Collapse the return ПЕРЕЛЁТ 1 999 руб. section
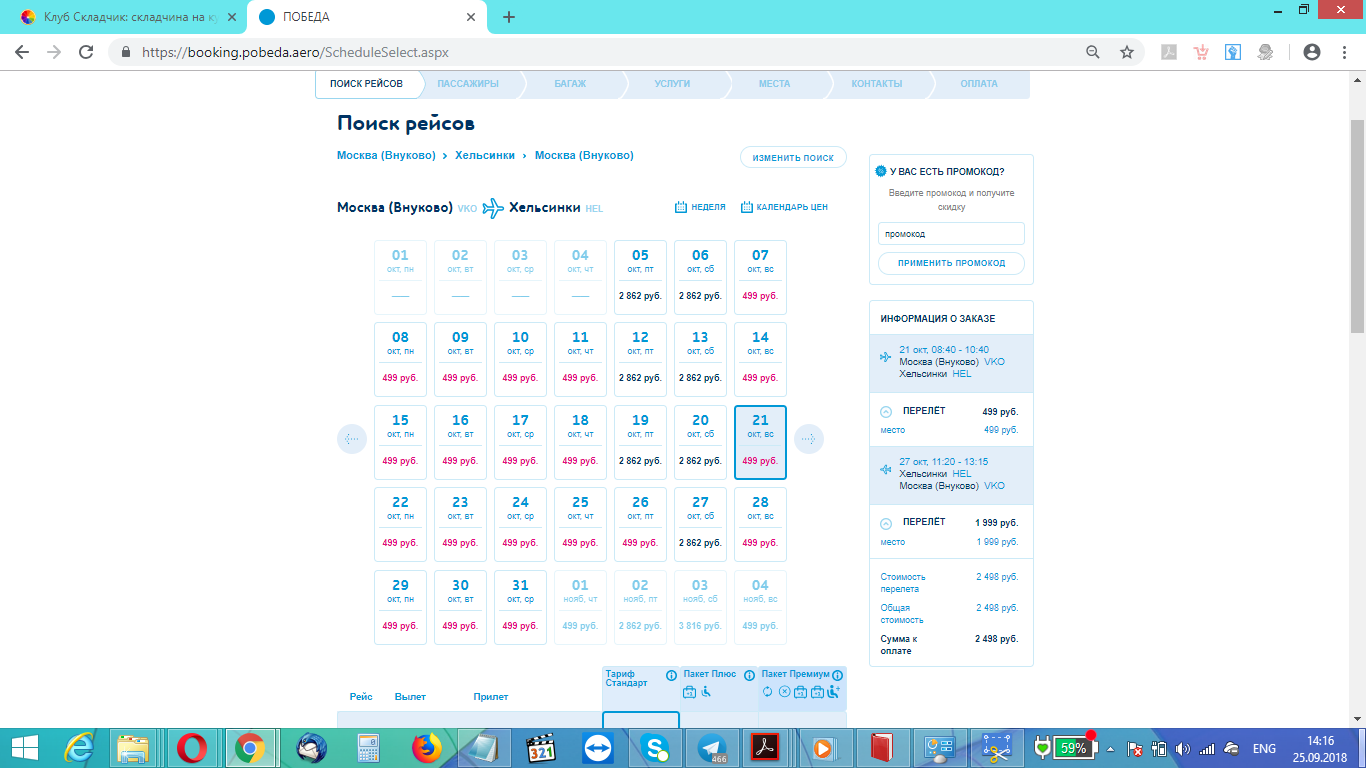1366x768 pixels. point(886,524)
